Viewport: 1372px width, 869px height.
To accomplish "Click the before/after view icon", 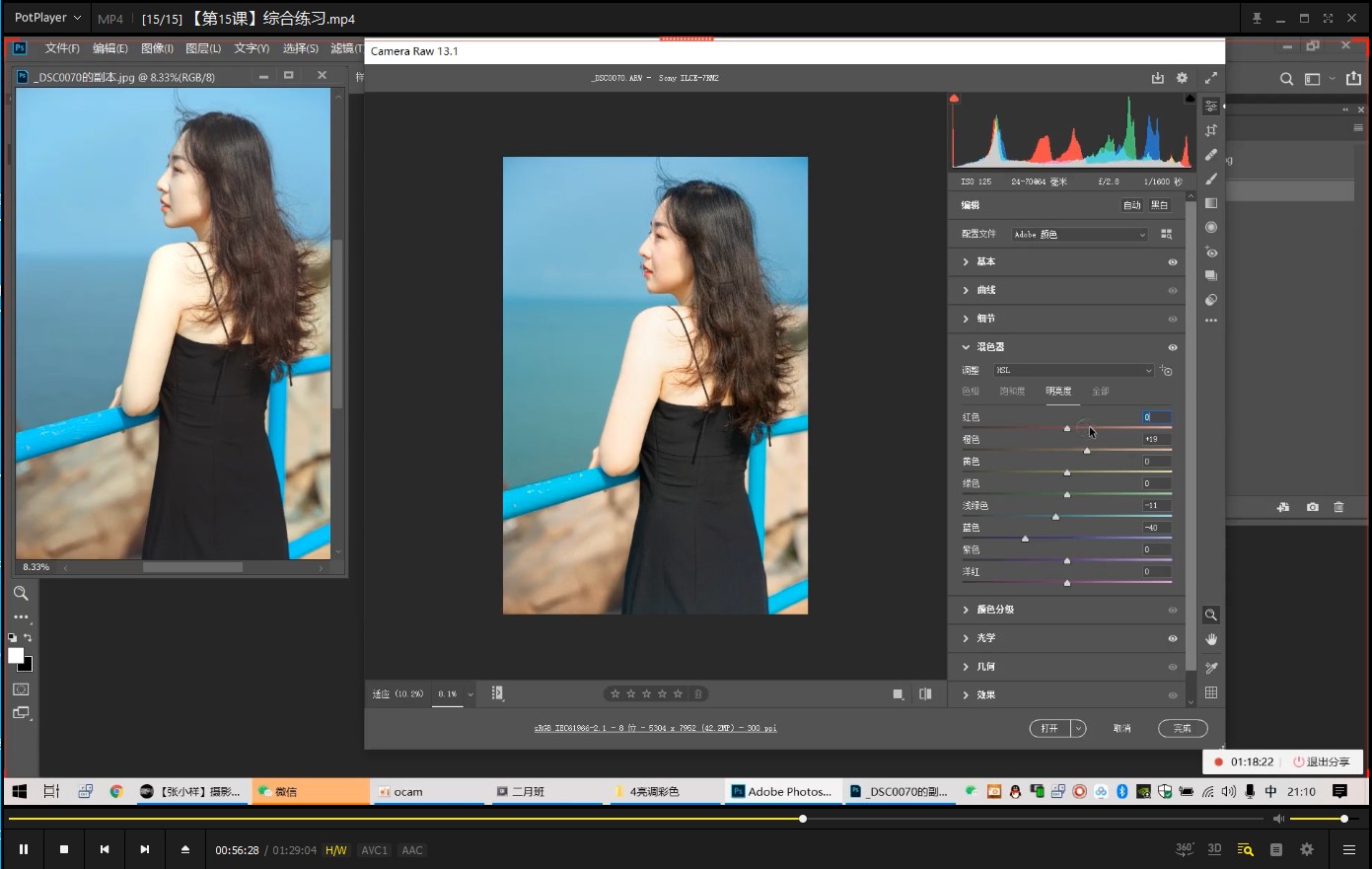I will click(925, 693).
